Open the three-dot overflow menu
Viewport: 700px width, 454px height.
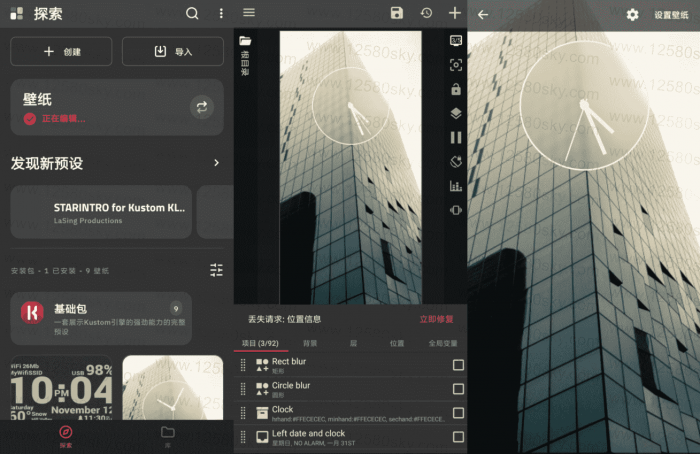pyautogui.click(x=221, y=14)
